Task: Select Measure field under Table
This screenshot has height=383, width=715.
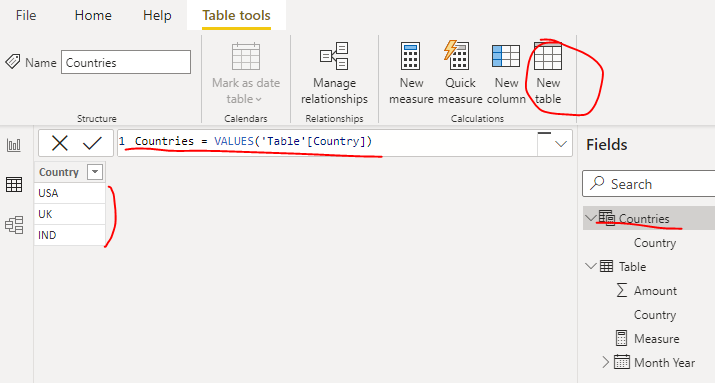Action: point(657,339)
